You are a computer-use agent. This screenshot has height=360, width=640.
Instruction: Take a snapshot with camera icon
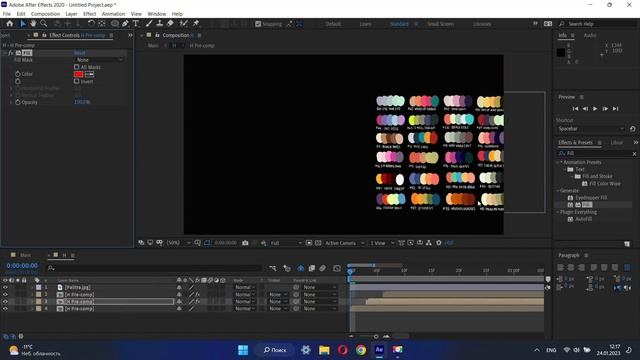point(245,243)
